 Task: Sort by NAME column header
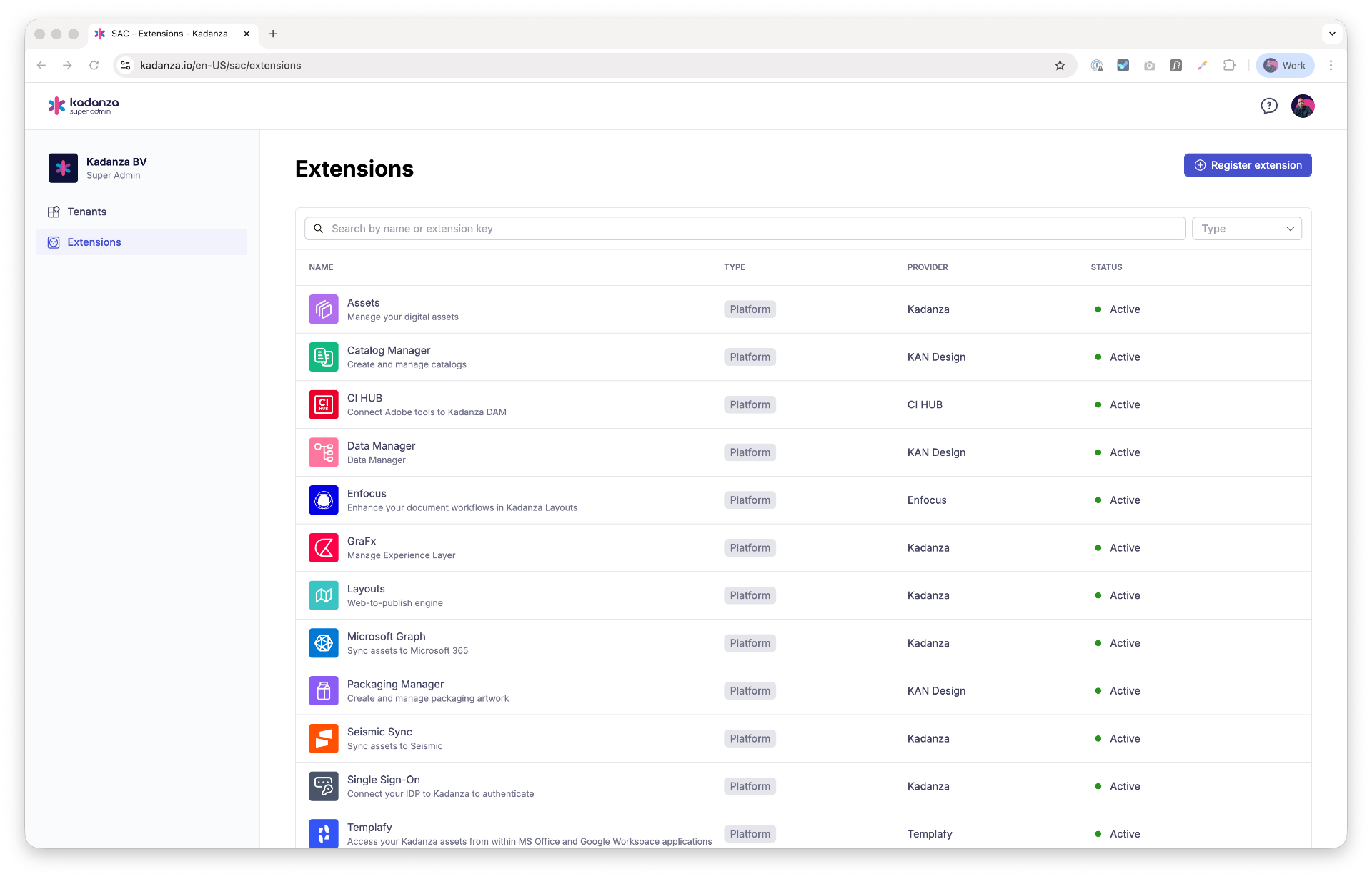click(321, 267)
